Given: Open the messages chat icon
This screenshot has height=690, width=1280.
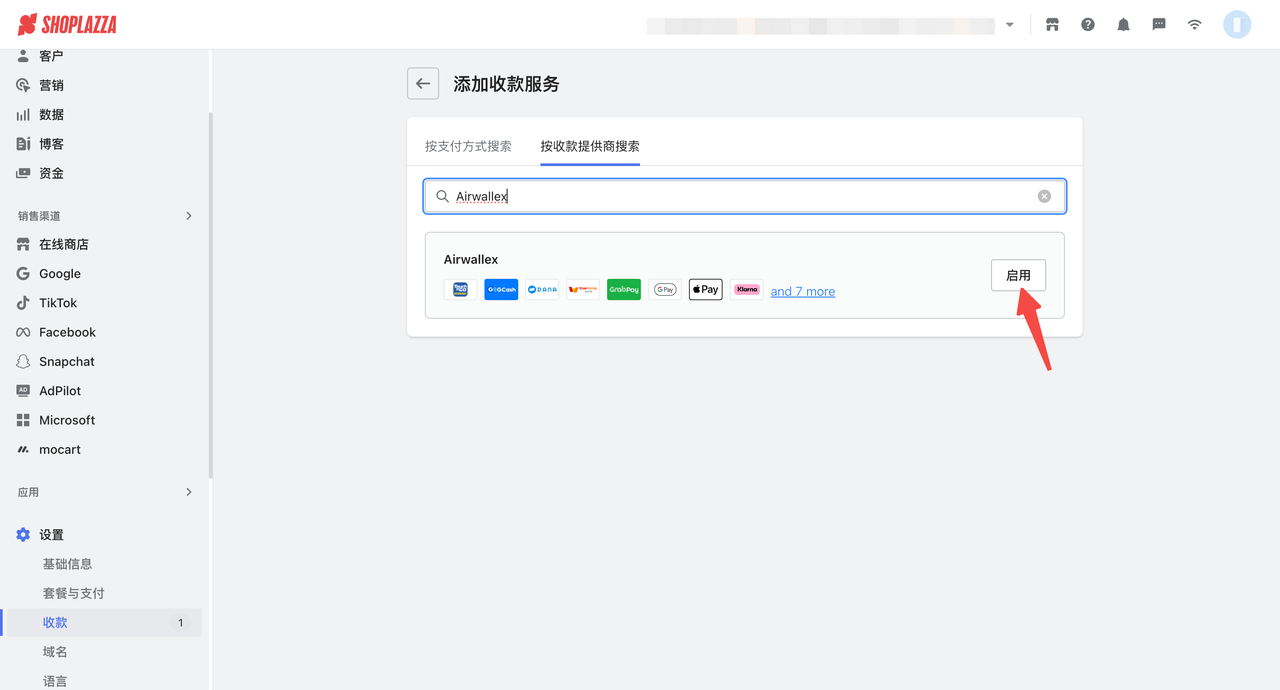Looking at the screenshot, I should coord(1158,24).
